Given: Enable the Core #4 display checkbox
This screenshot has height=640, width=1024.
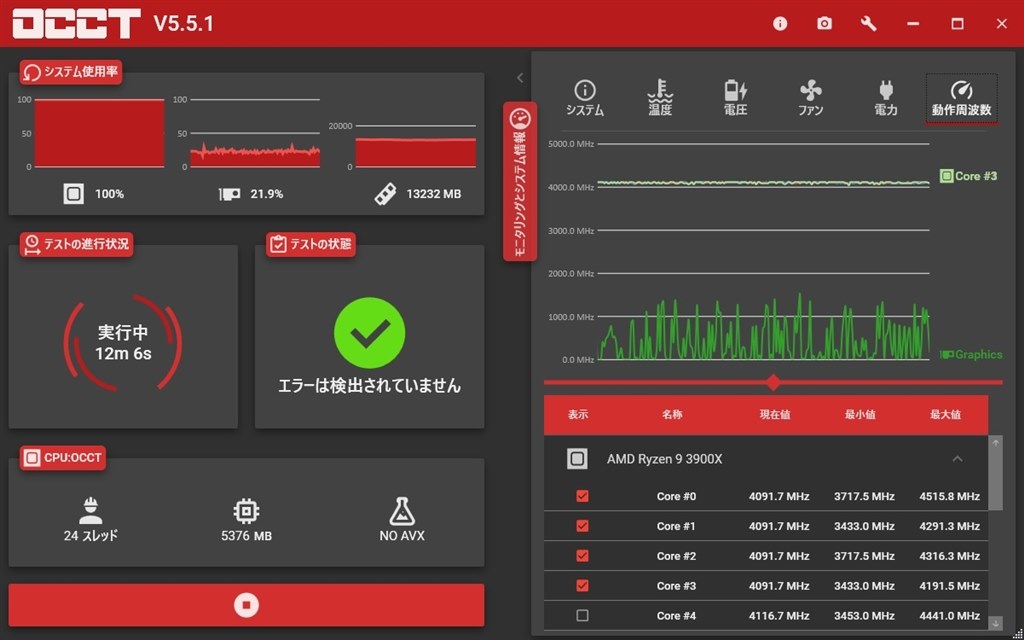Looking at the screenshot, I should point(582,615).
